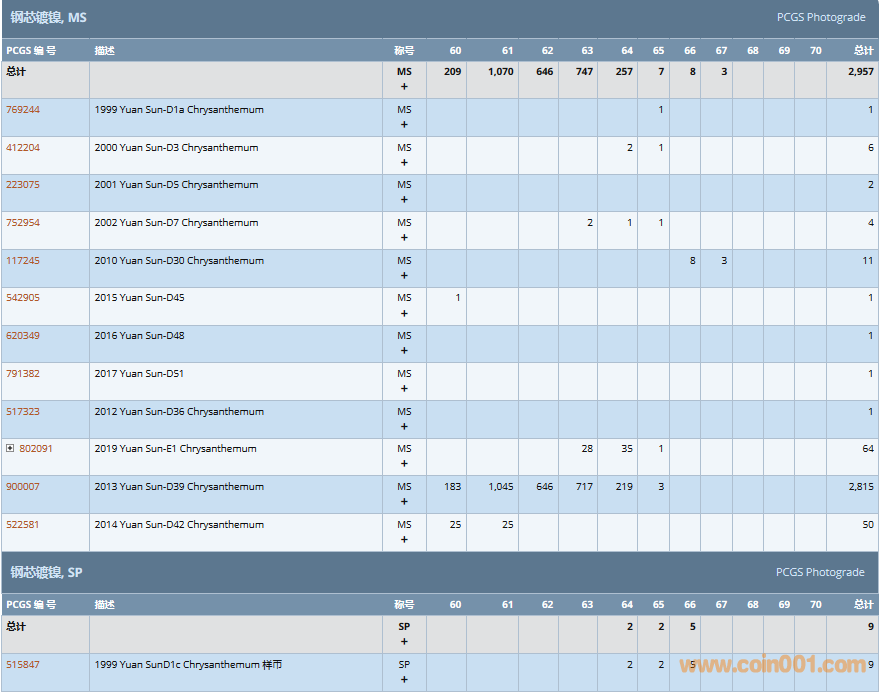The height and width of the screenshot is (692, 879).
Task: Expand plus sign for 2013 Yuan Sun-D39 row
Action: click(404, 502)
